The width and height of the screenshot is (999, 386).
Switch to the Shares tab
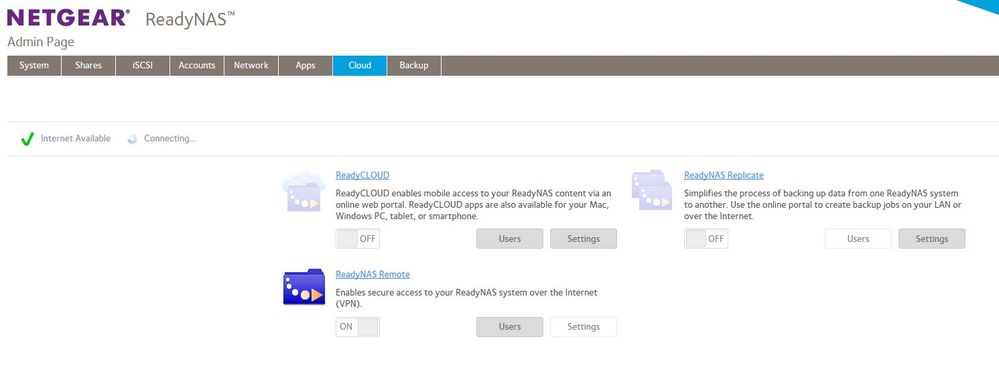coord(88,66)
